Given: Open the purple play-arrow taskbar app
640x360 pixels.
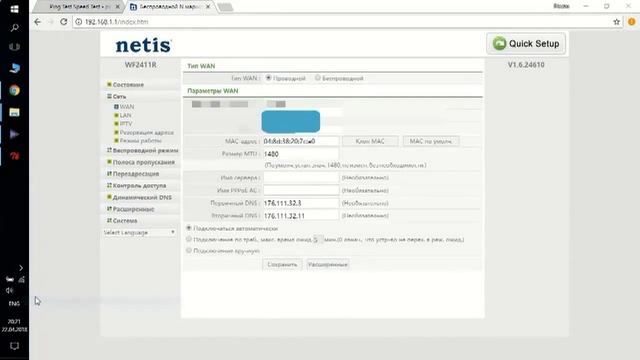Looking at the screenshot, I should [14, 134].
